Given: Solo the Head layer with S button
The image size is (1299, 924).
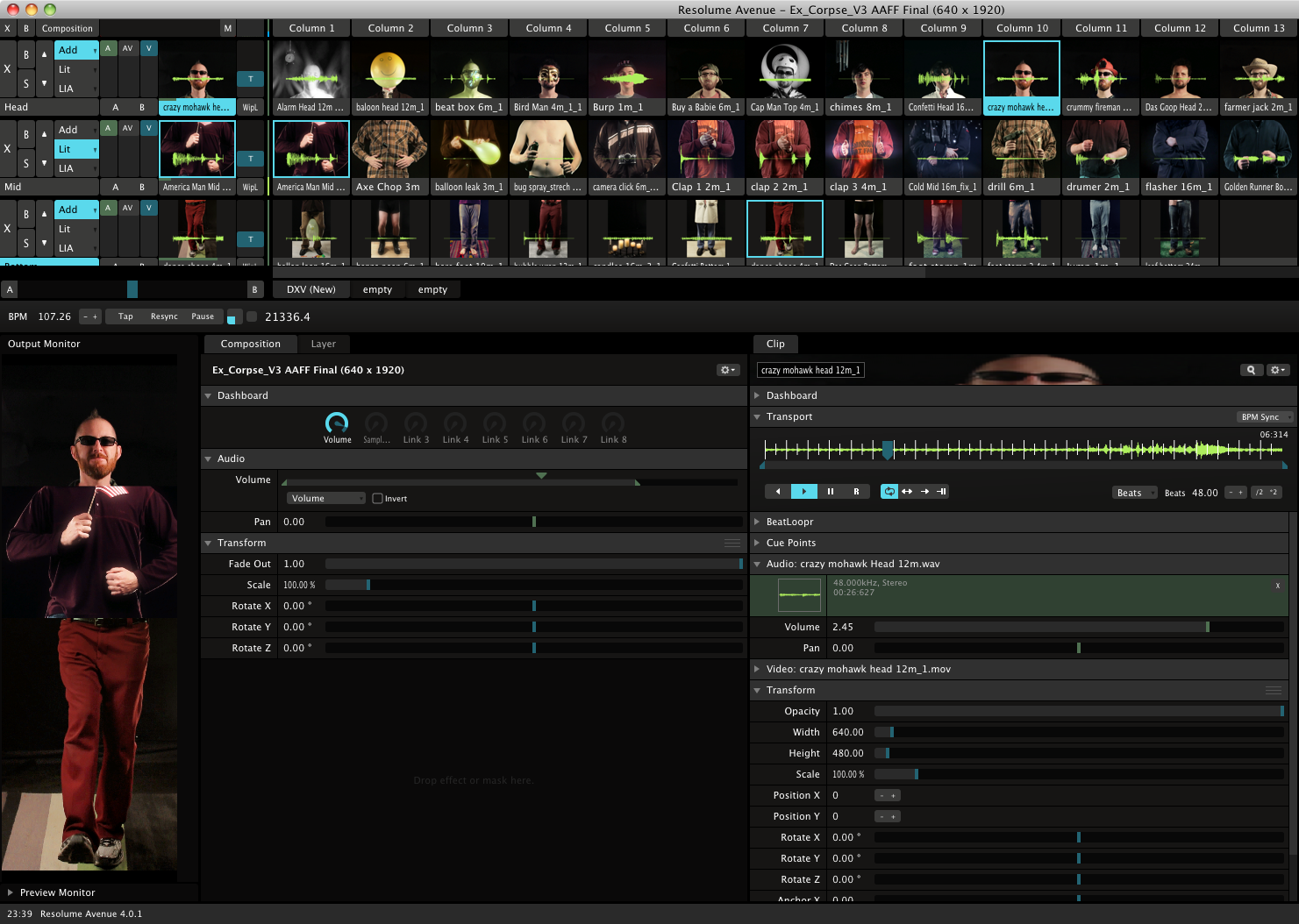Looking at the screenshot, I should (x=26, y=83).
